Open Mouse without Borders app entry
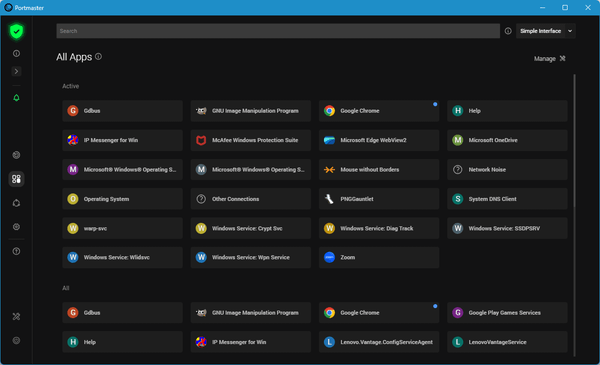 379,169
